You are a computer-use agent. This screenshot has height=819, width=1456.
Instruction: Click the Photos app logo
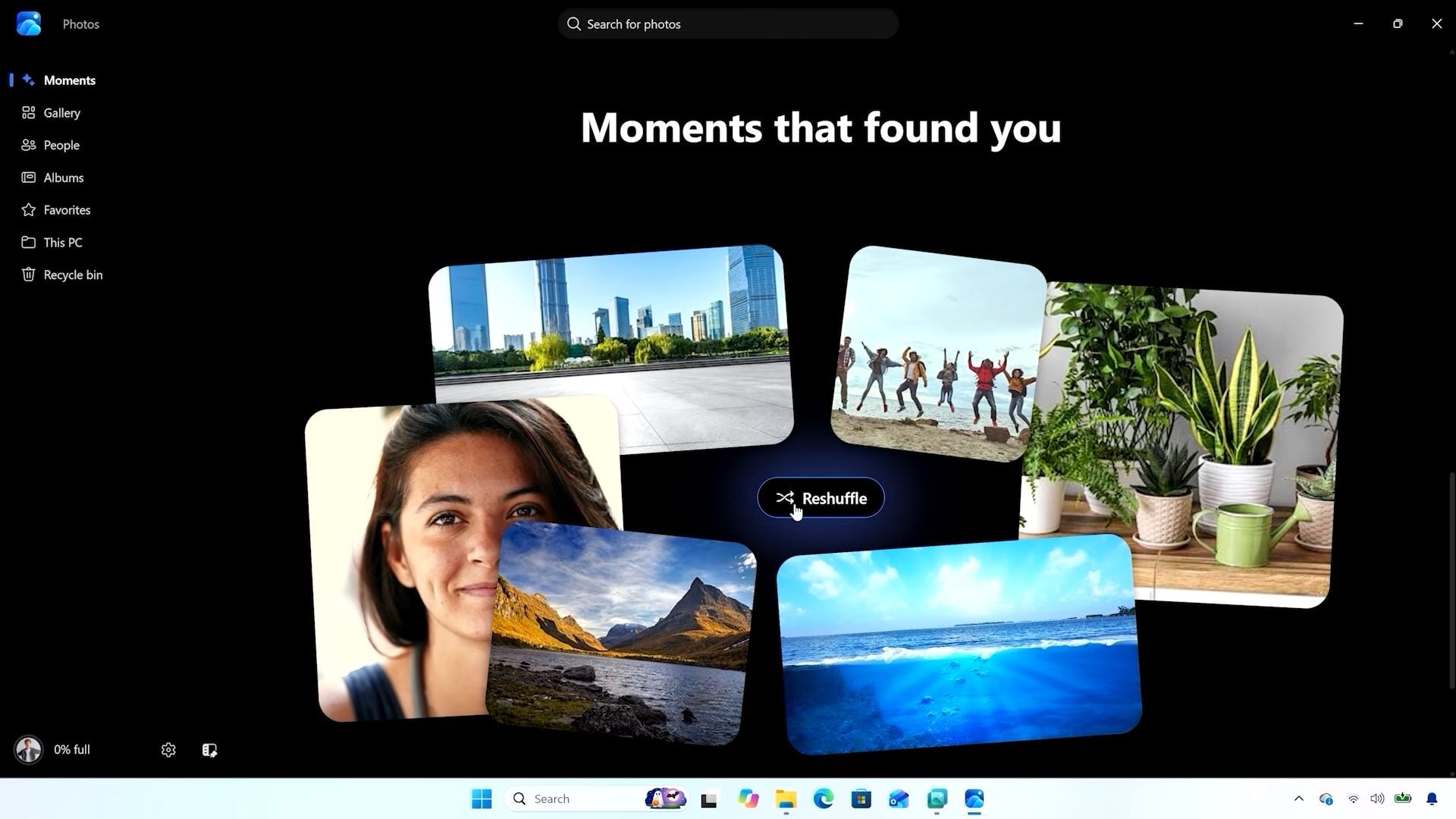29,24
